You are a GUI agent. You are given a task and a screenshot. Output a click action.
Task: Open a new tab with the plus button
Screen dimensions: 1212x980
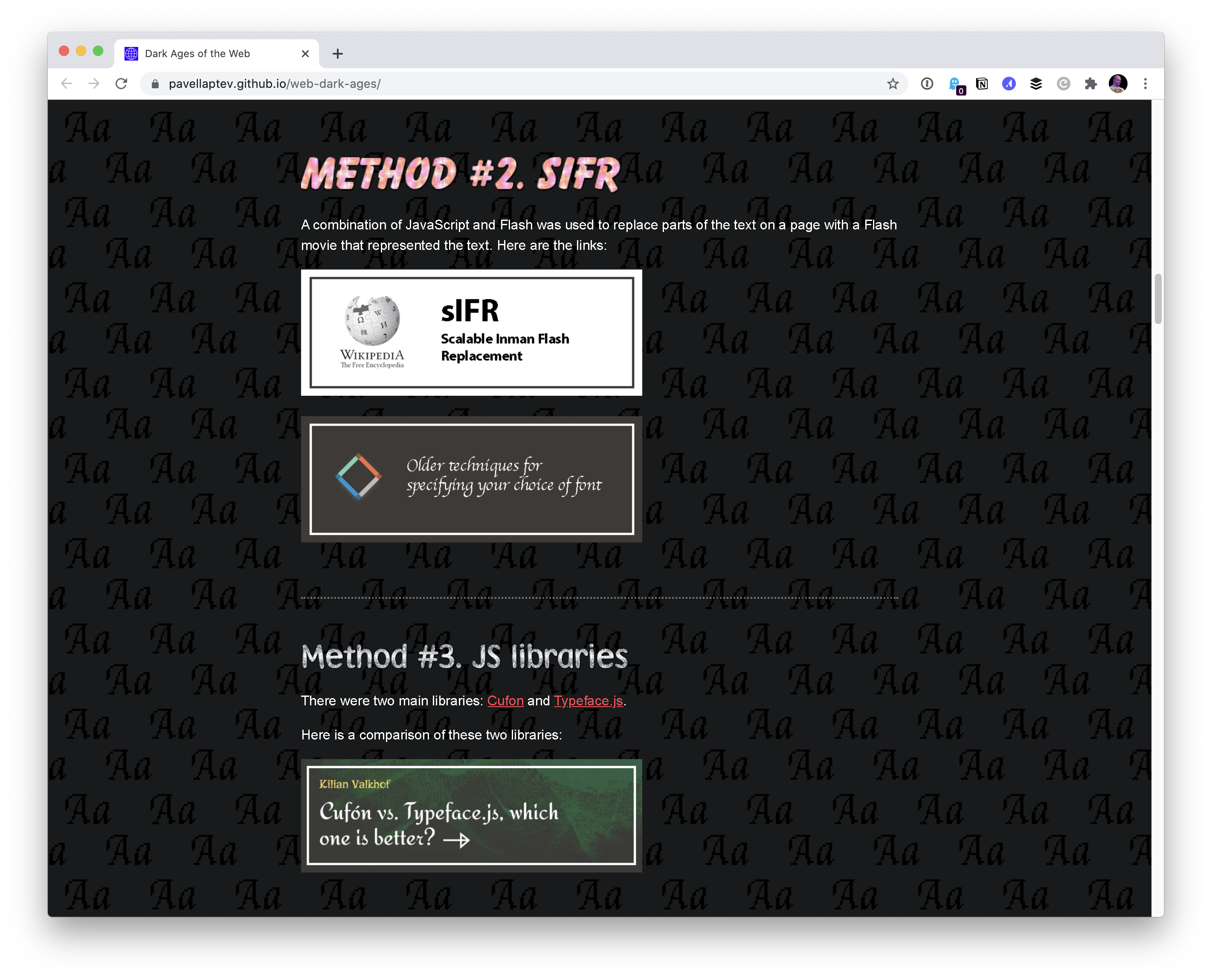click(x=338, y=54)
